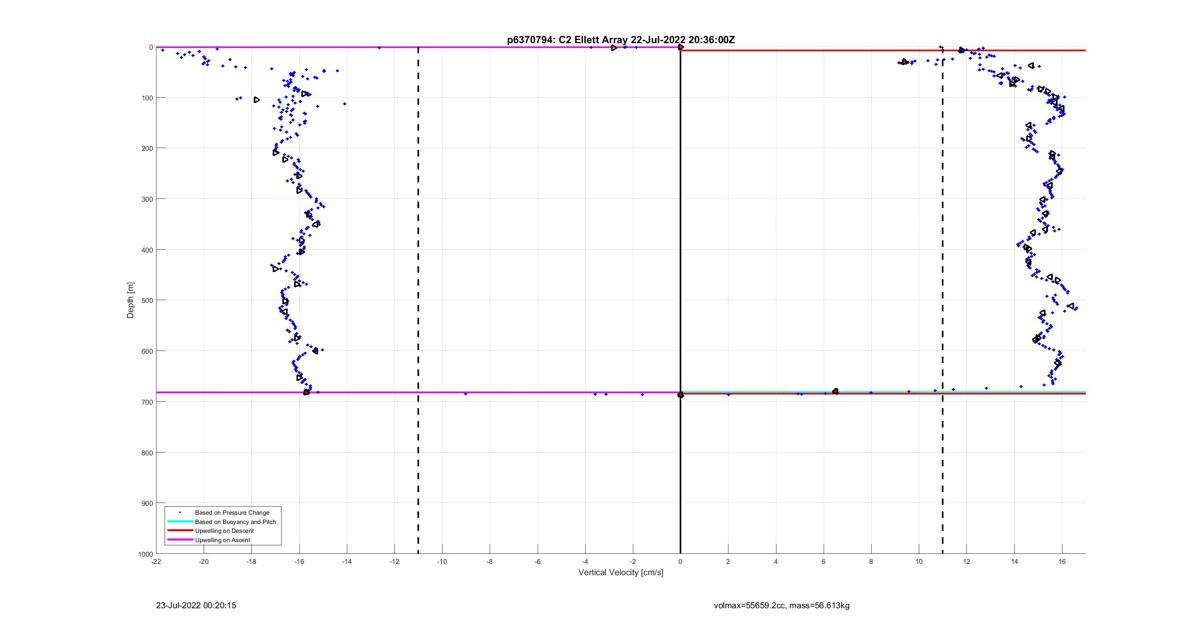
Task: Click x-axis tick label '-12'
Action: [395, 561]
